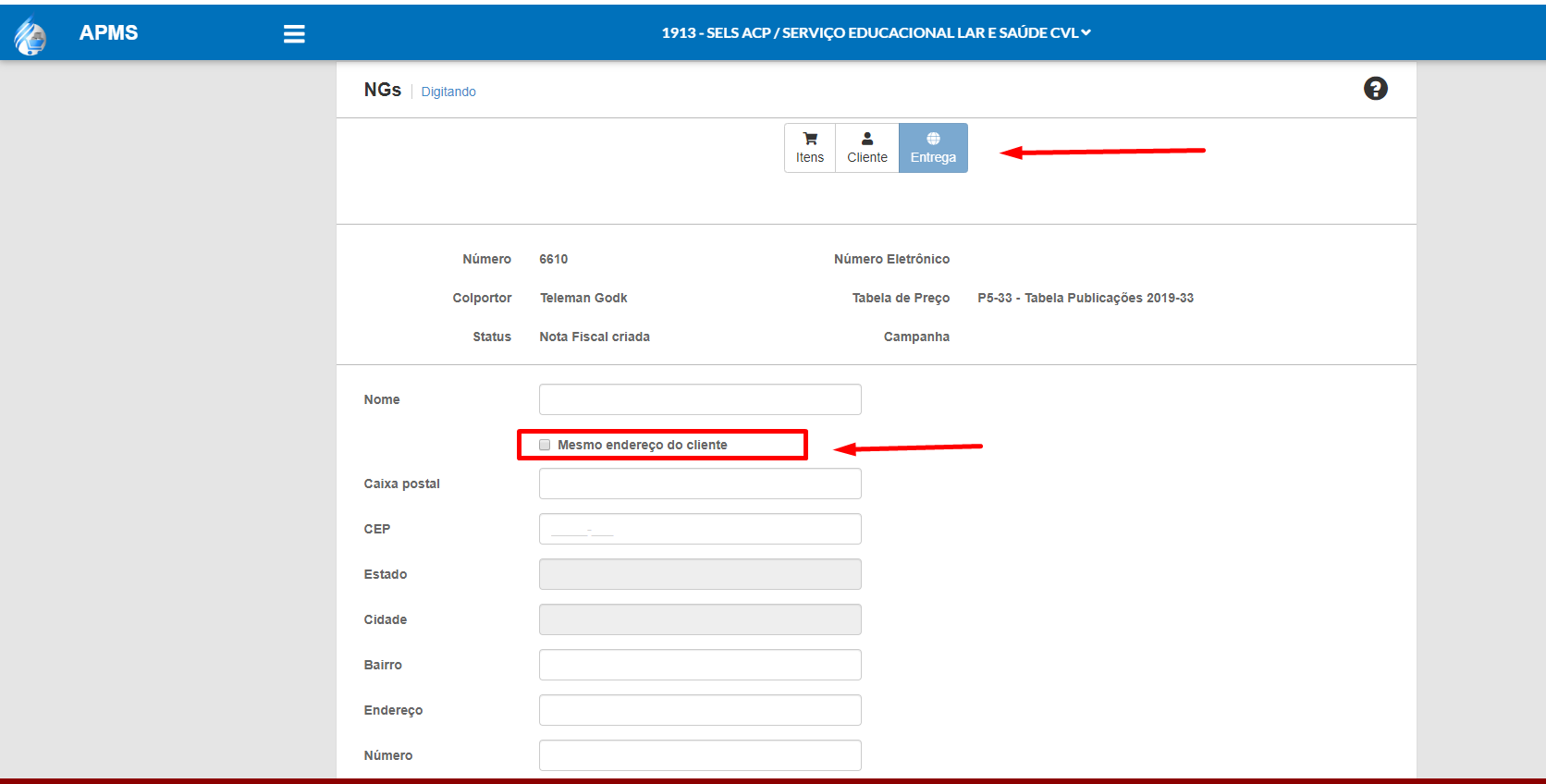
Task: Focus the Caixa postal field
Action: [x=700, y=484]
